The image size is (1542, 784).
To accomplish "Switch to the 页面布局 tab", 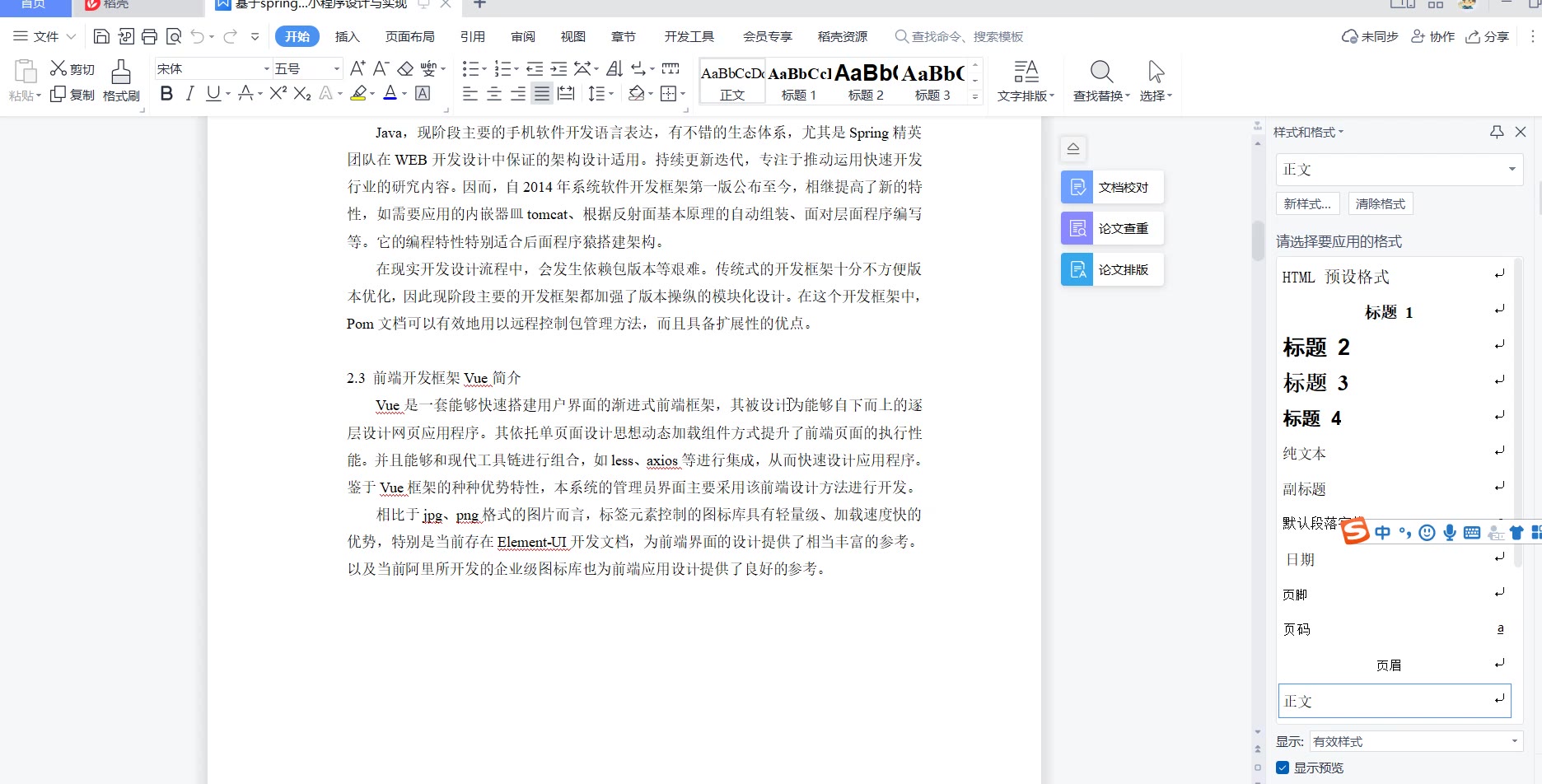I will [x=409, y=36].
